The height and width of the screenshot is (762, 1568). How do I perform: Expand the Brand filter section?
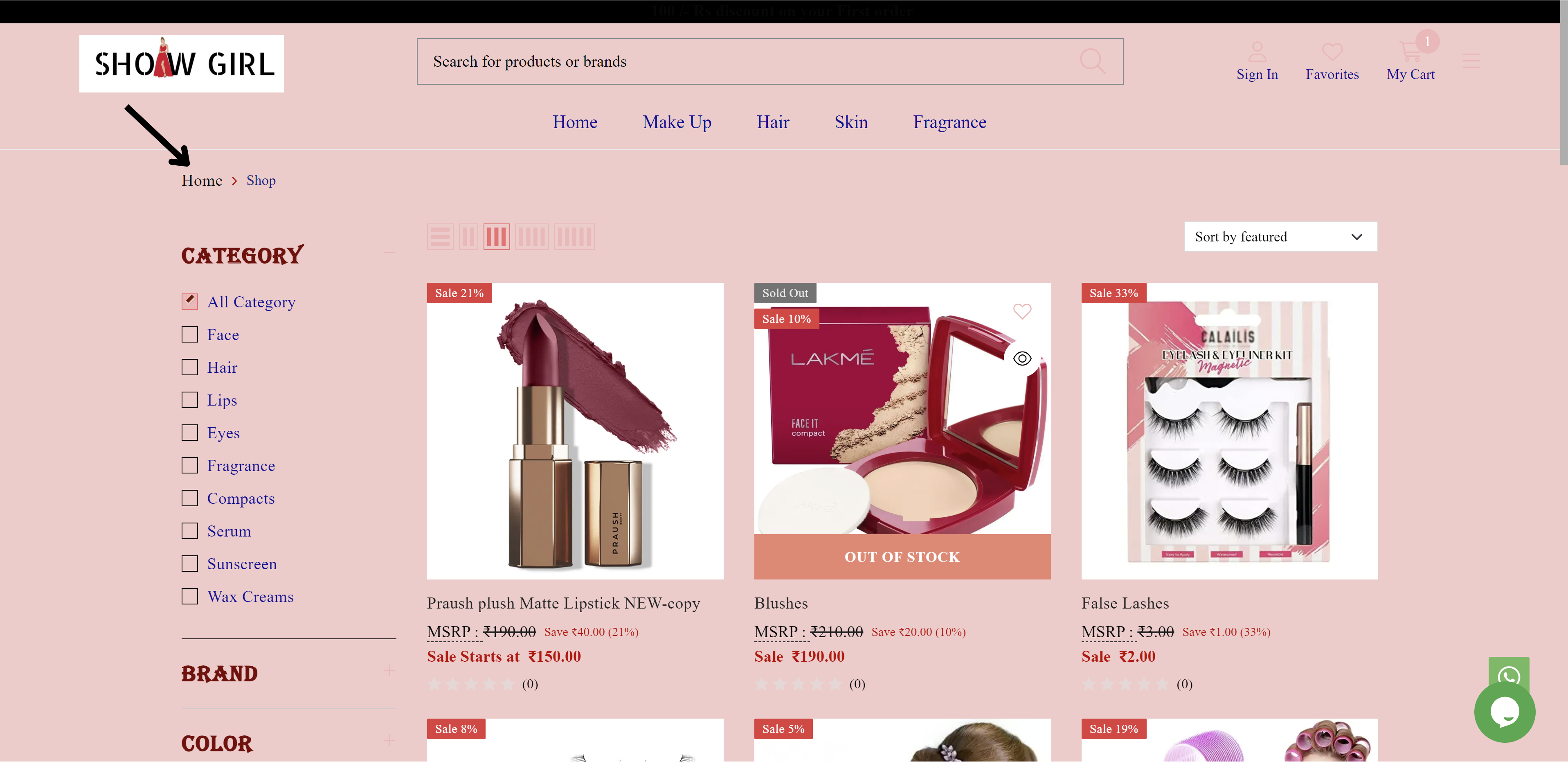tap(389, 671)
